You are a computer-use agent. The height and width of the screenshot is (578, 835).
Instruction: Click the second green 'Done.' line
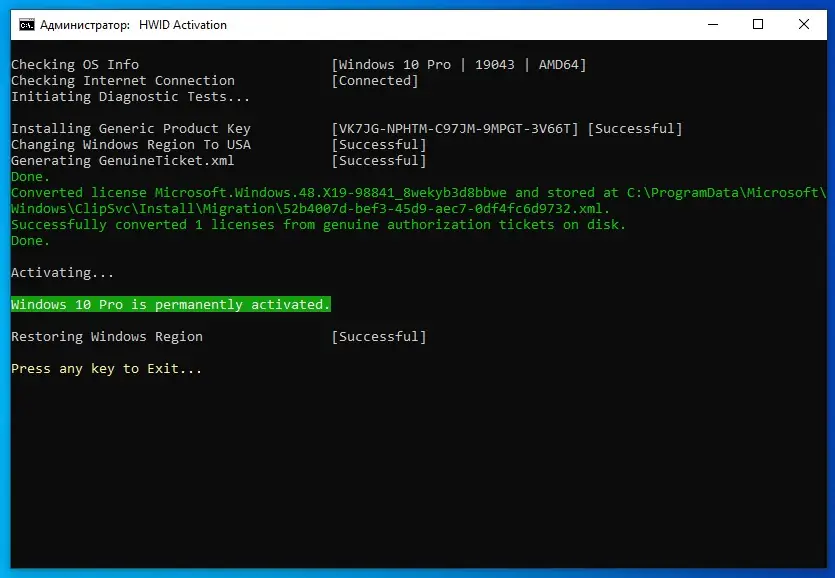click(30, 241)
